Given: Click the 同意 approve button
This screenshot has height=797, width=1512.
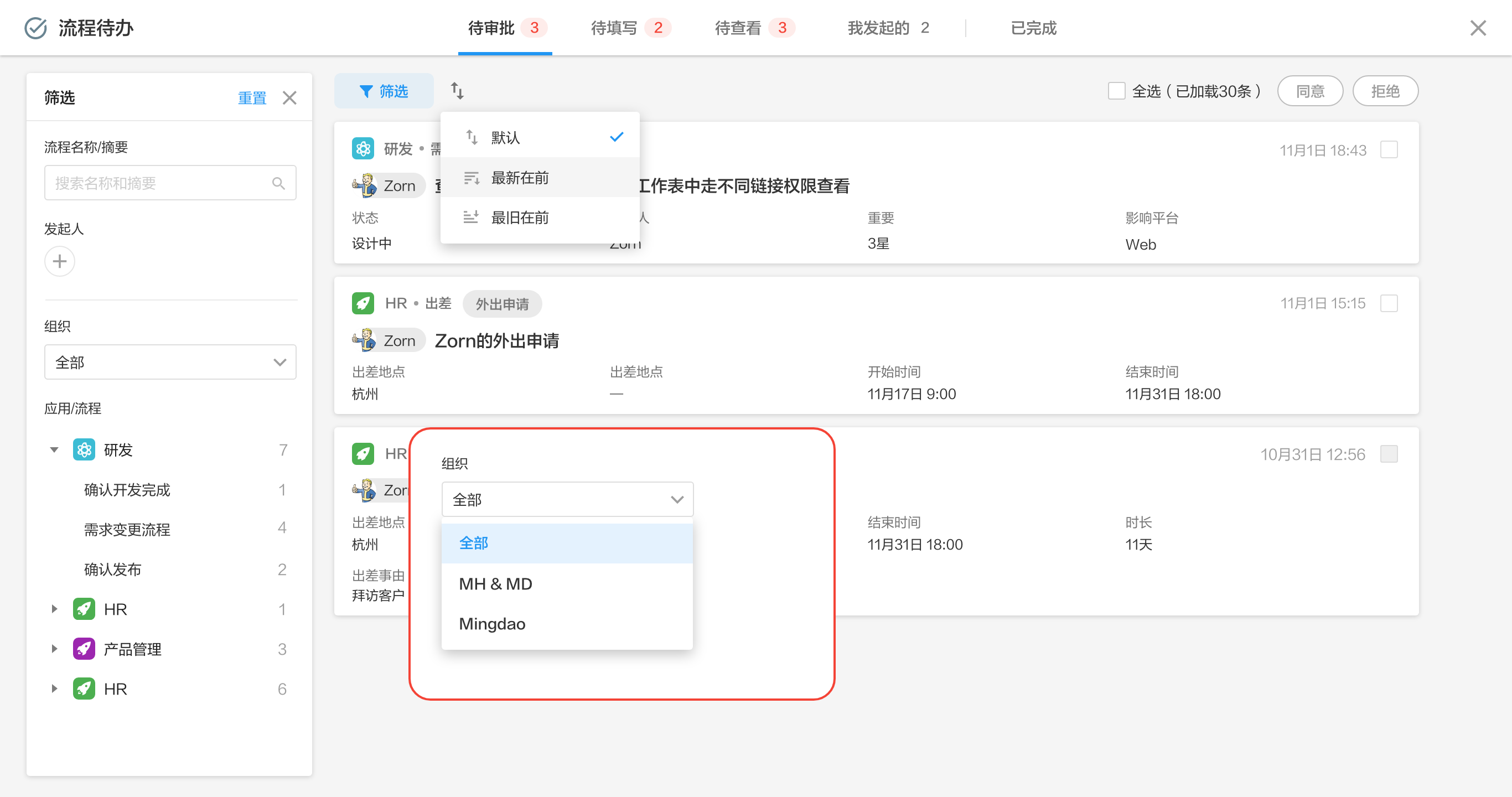Looking at the screenshot, I should point(1310,91).
